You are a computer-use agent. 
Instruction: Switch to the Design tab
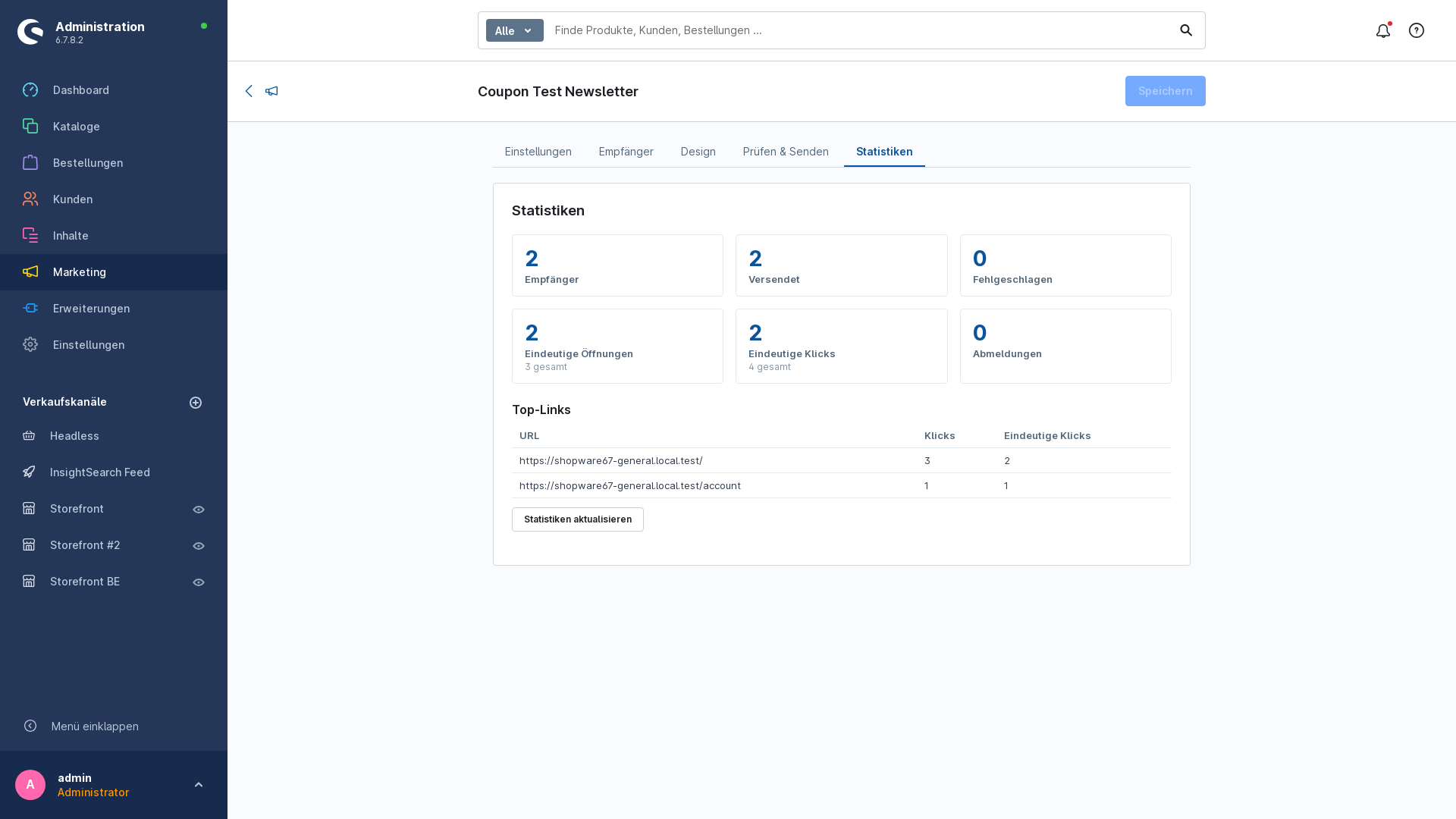pos(698,152)
